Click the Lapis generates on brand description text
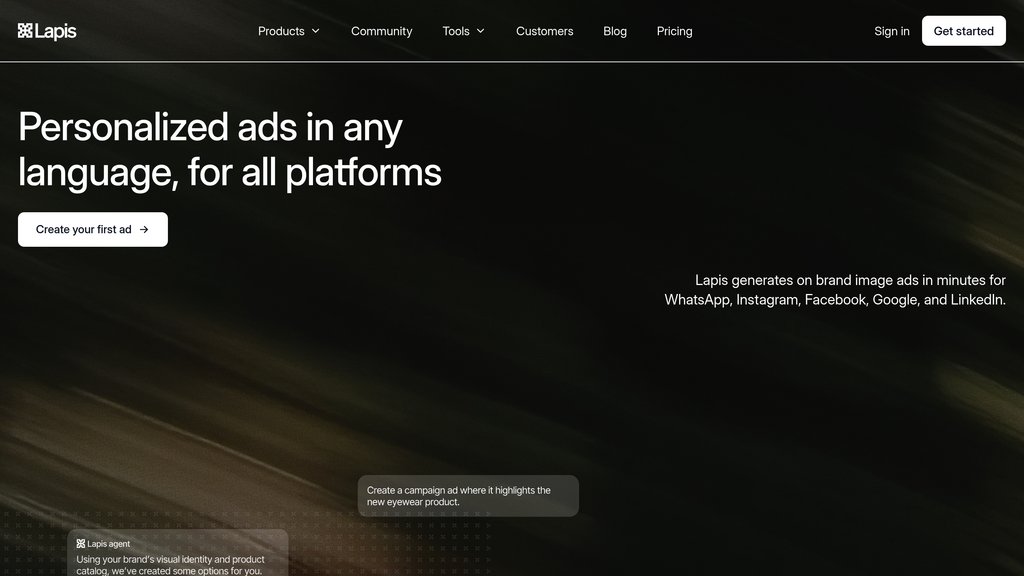The height and width of the screenshot is (576, 1024). click(835, 290)
